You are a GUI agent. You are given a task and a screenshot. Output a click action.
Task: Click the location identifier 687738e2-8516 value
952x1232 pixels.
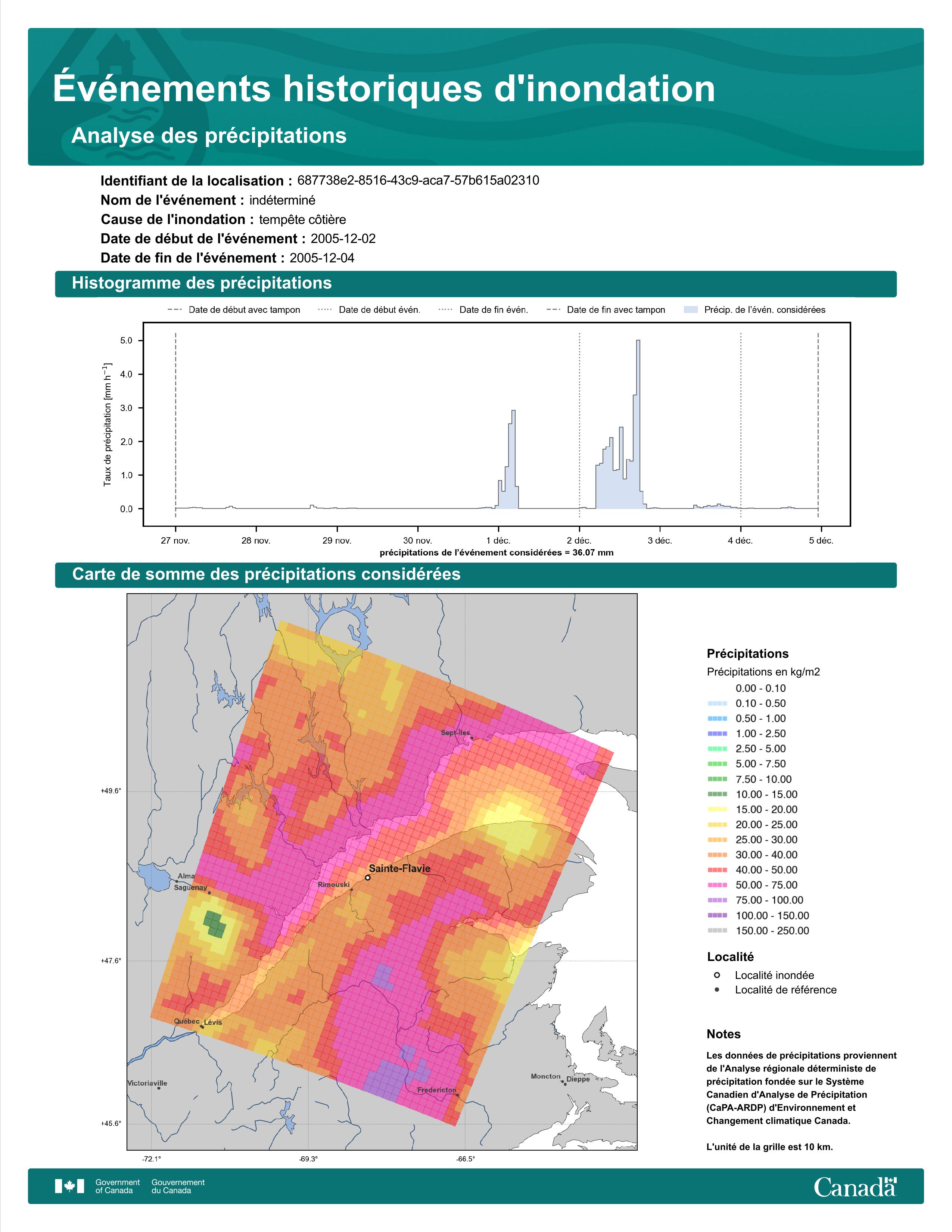[418, 181]
